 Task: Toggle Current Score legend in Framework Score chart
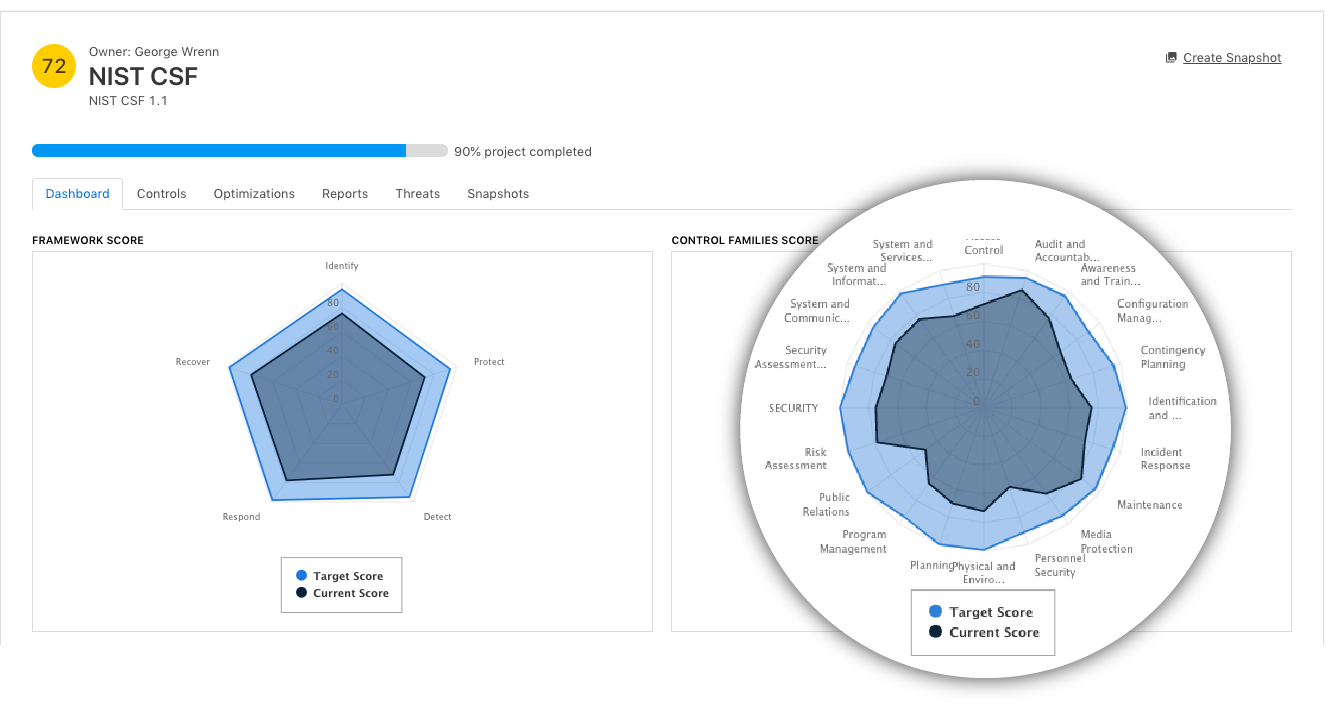pos(341,593)
